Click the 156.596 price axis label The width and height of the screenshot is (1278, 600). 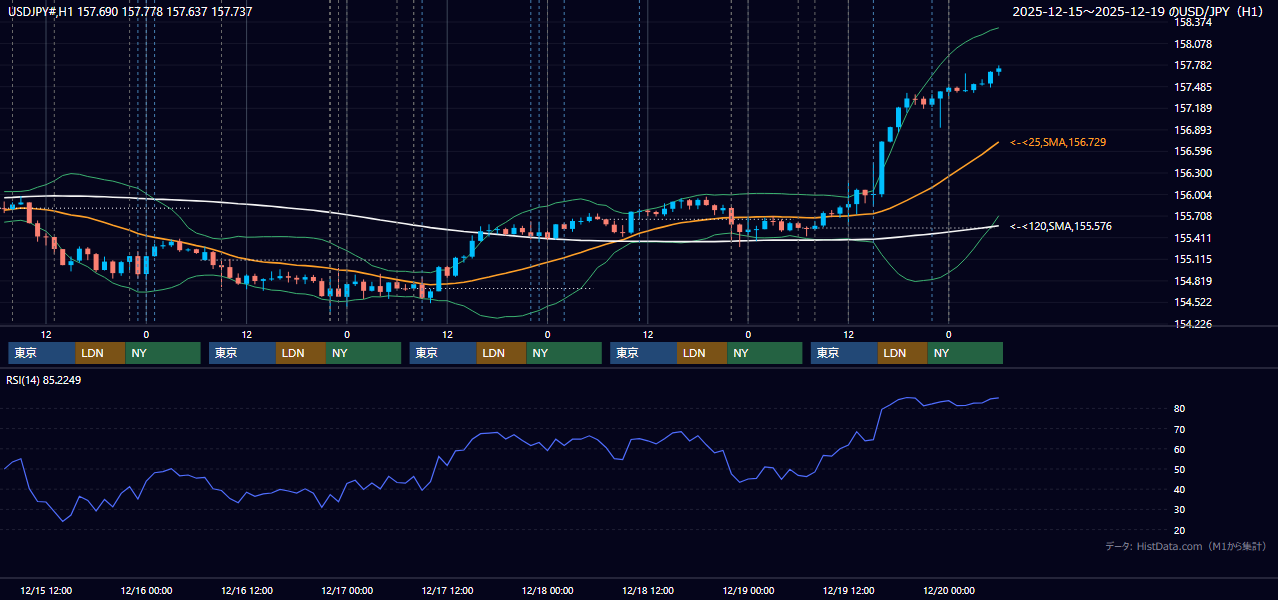tap(1193, 152)
